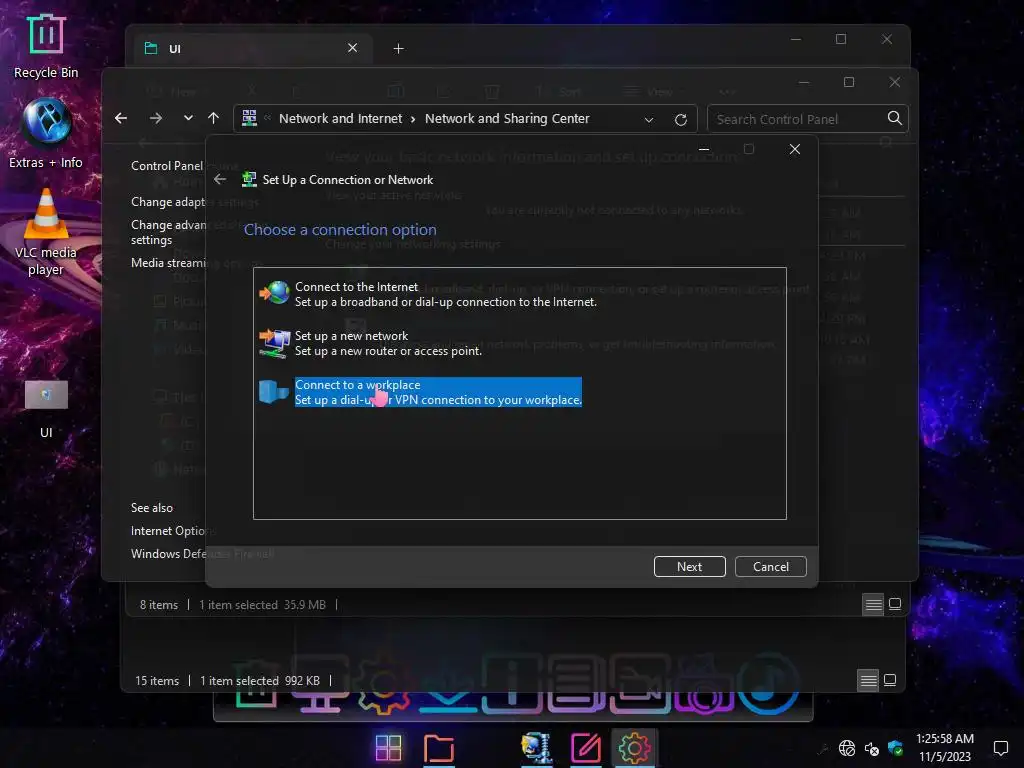Click the computers icon for Set up a new network

tap(274, 343)
